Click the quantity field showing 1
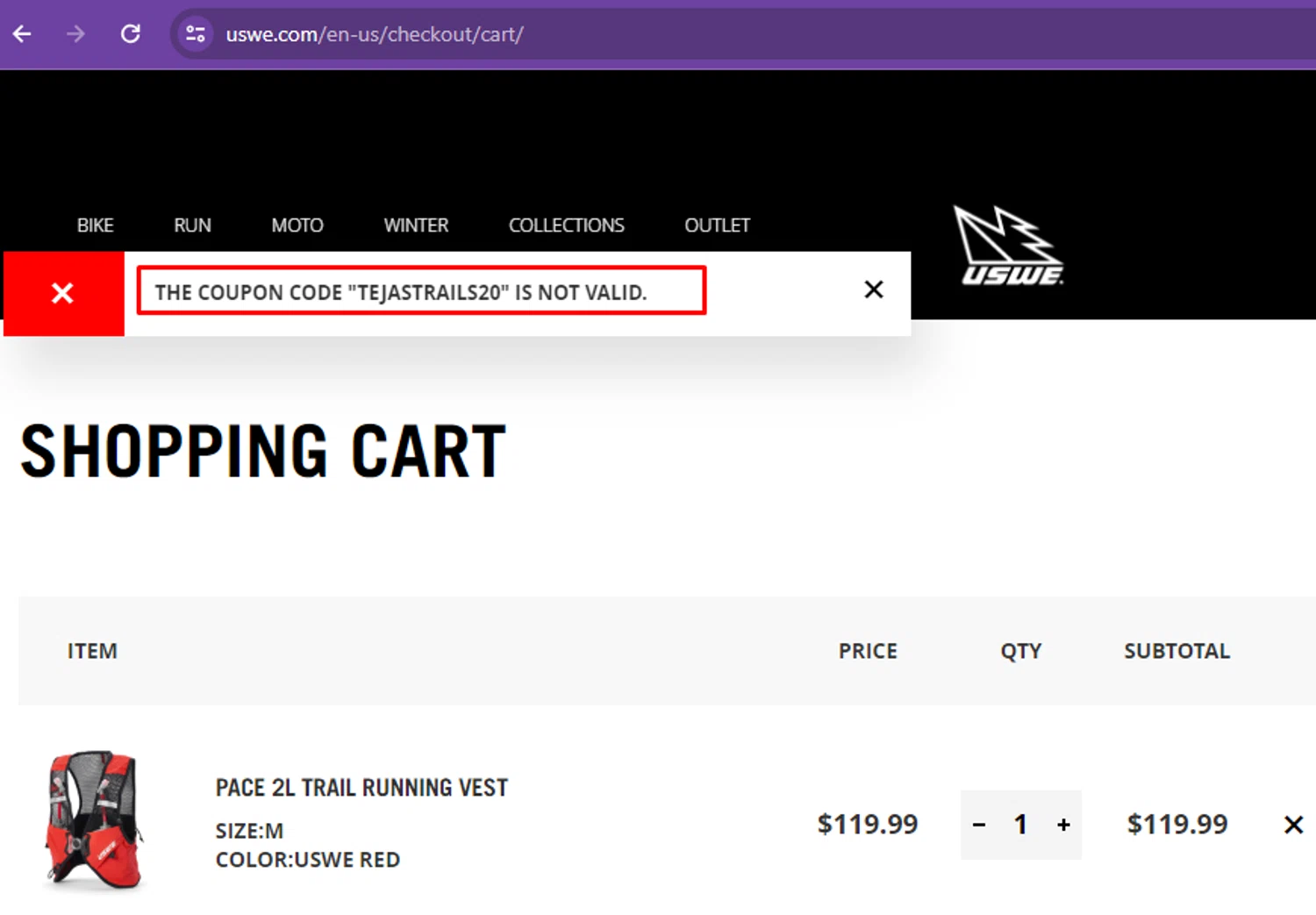Screen dimensions: 1316x915 (1020, 825)
